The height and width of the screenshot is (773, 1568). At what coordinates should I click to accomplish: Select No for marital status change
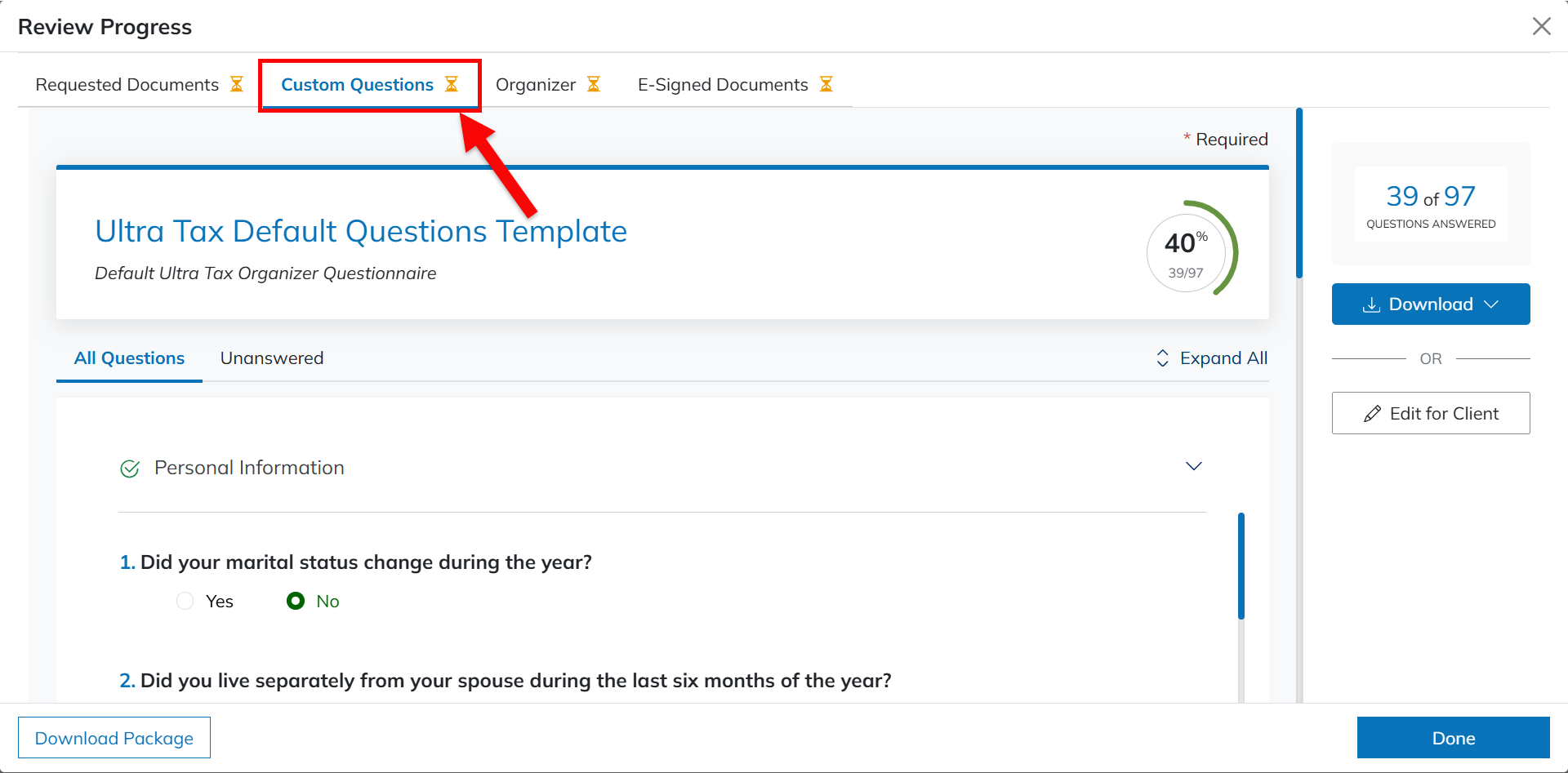tap(296, 602)
